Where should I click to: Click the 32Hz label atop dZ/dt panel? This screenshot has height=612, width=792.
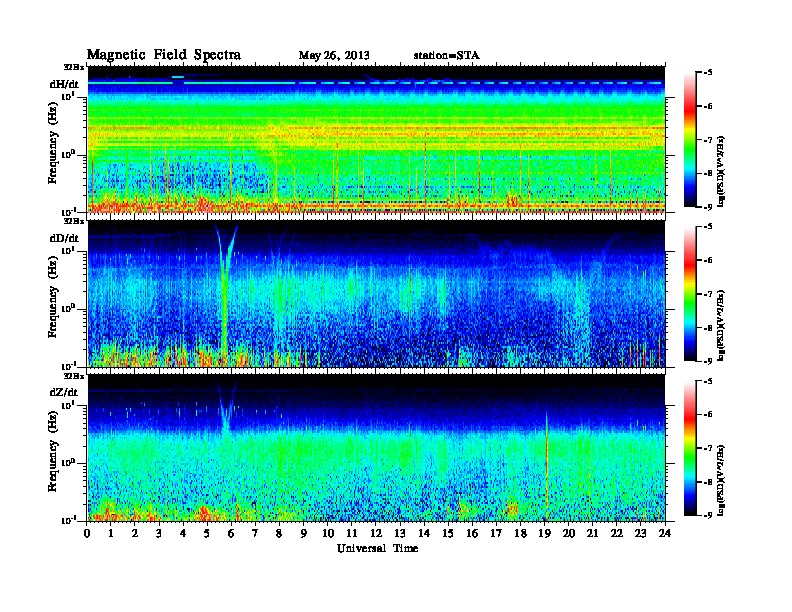click(x=74, y=376)
